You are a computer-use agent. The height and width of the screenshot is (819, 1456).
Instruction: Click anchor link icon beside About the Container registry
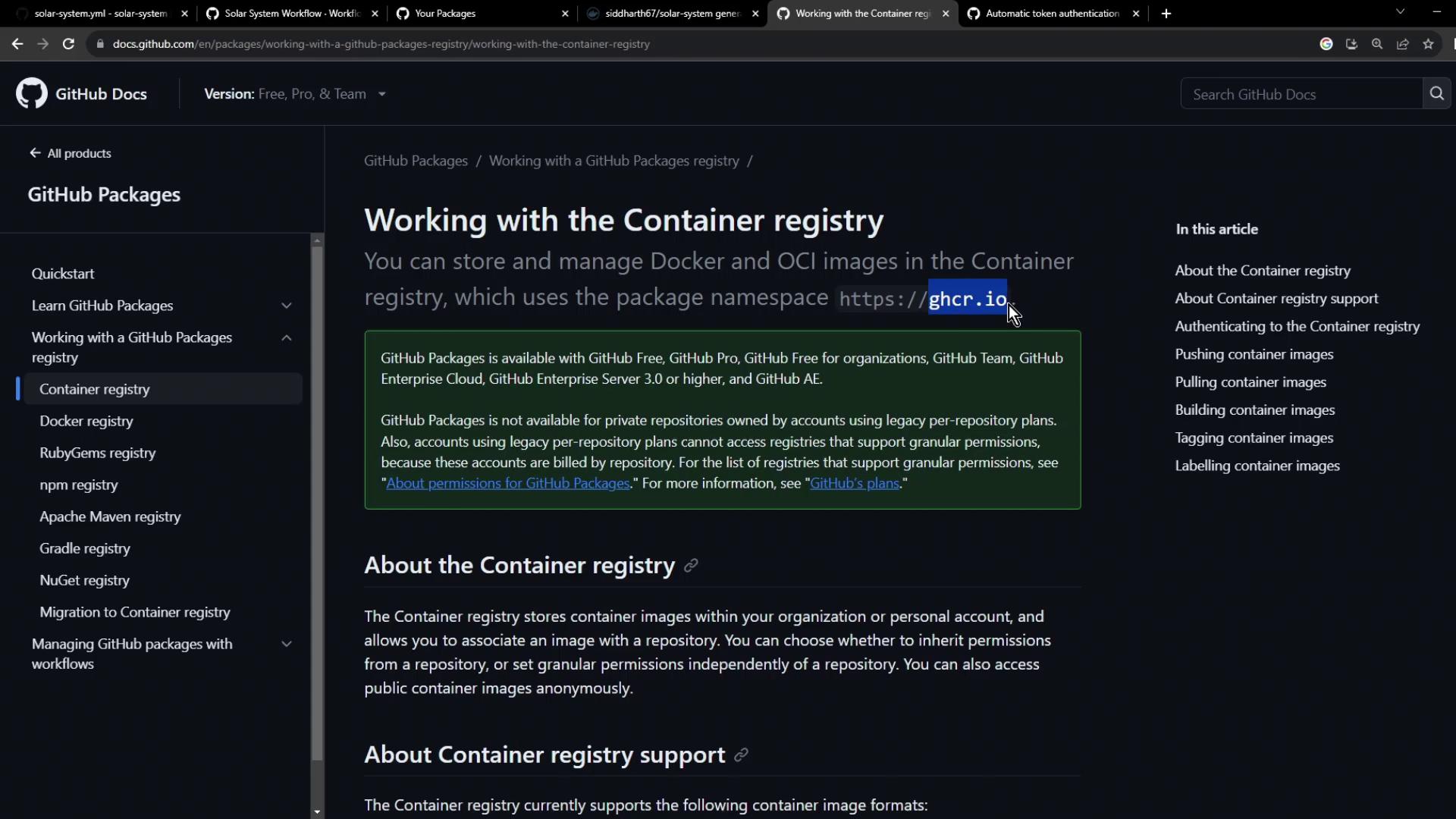[691, 566]
